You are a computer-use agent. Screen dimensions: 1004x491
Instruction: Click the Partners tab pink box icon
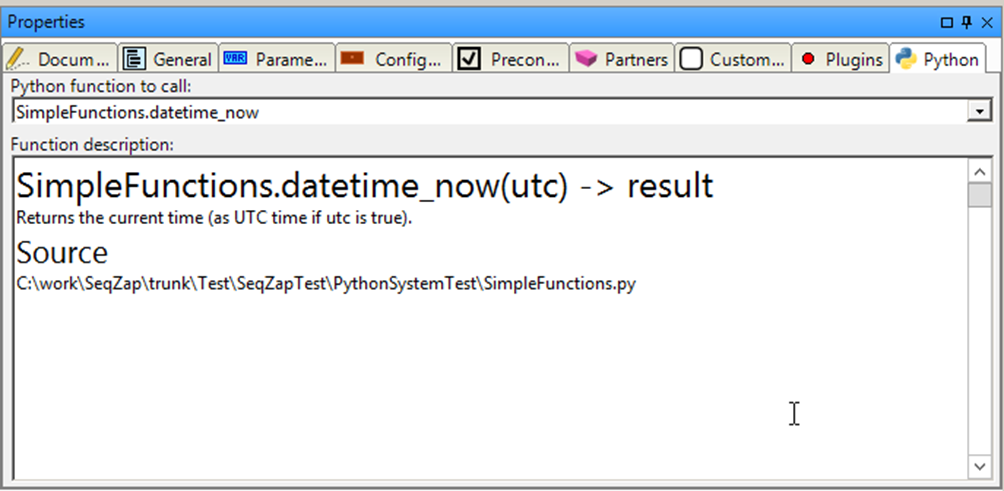click(x=586, y=59)
